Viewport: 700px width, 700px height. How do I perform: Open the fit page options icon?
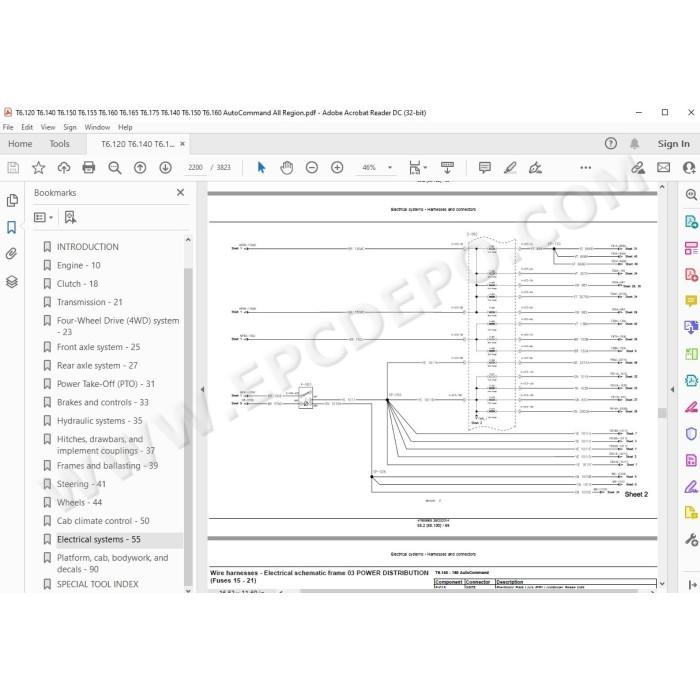(417, 168)
